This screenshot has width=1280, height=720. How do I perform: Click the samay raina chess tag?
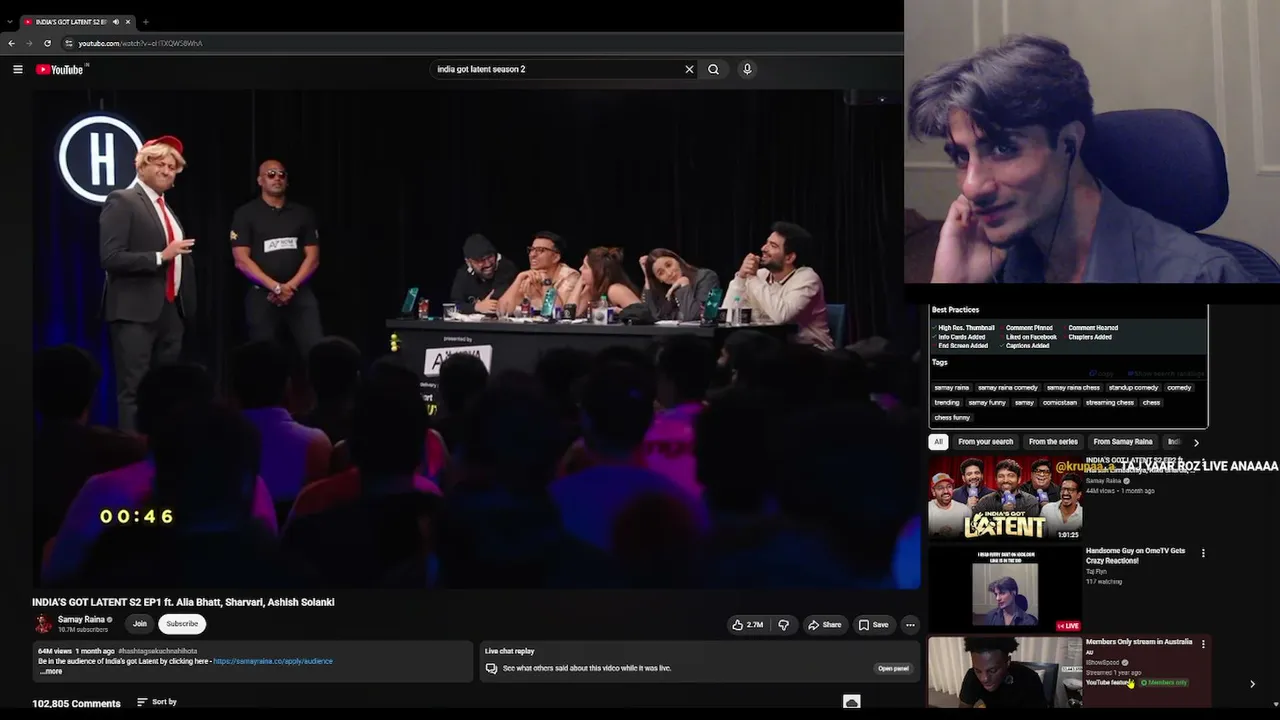(x=1073, y=388)
